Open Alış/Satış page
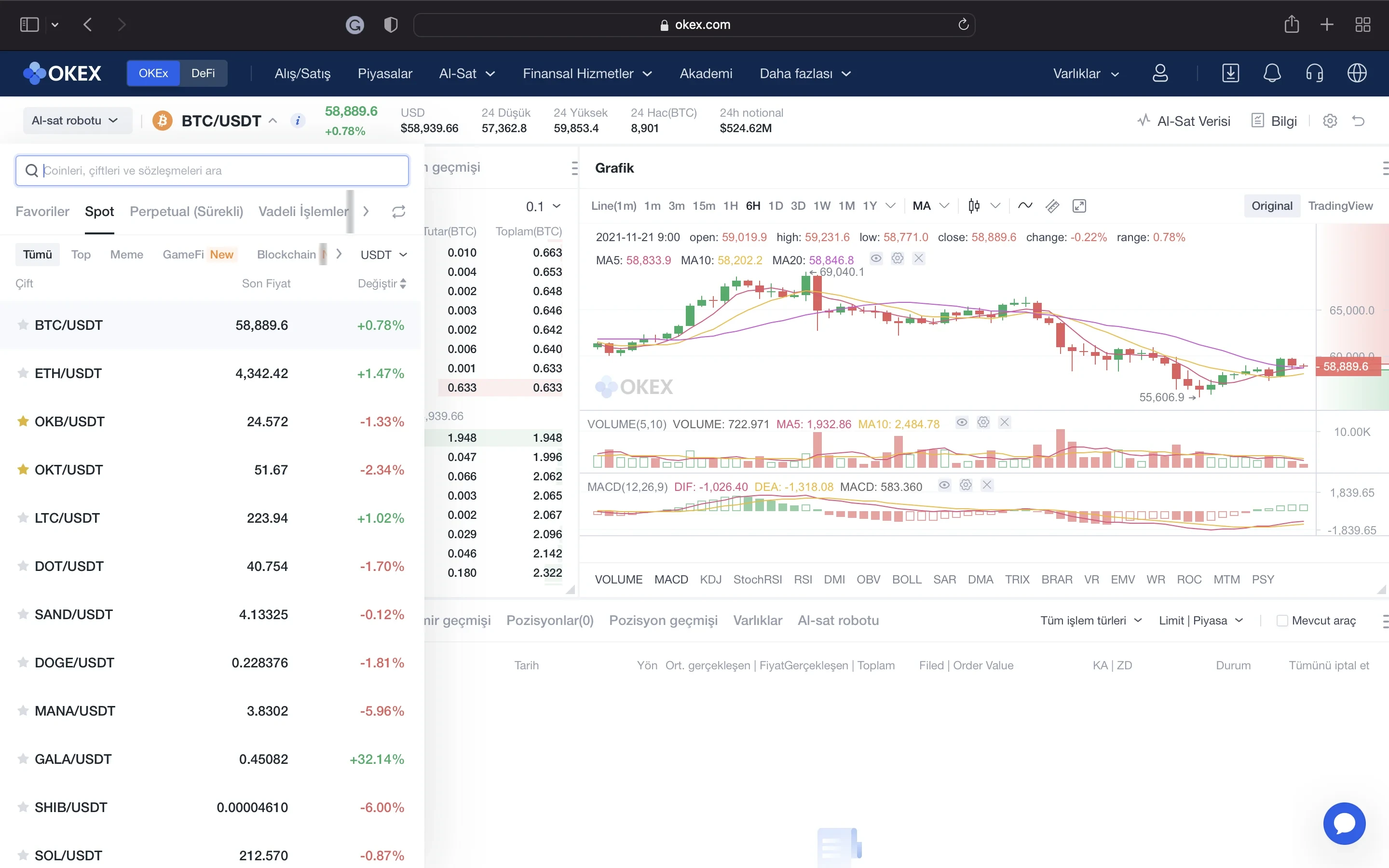Viewport: 1389px width, 868px height. [x=302, y=73]
